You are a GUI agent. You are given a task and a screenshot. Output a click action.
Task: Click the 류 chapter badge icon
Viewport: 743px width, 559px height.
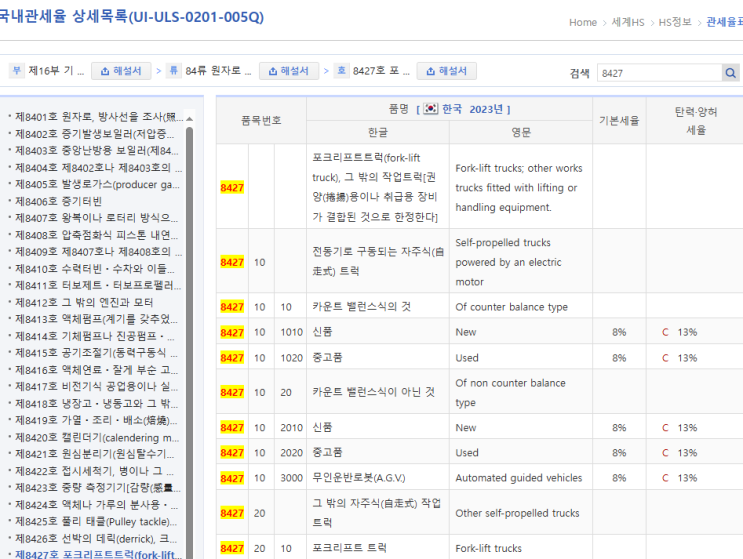pos(174,71)
